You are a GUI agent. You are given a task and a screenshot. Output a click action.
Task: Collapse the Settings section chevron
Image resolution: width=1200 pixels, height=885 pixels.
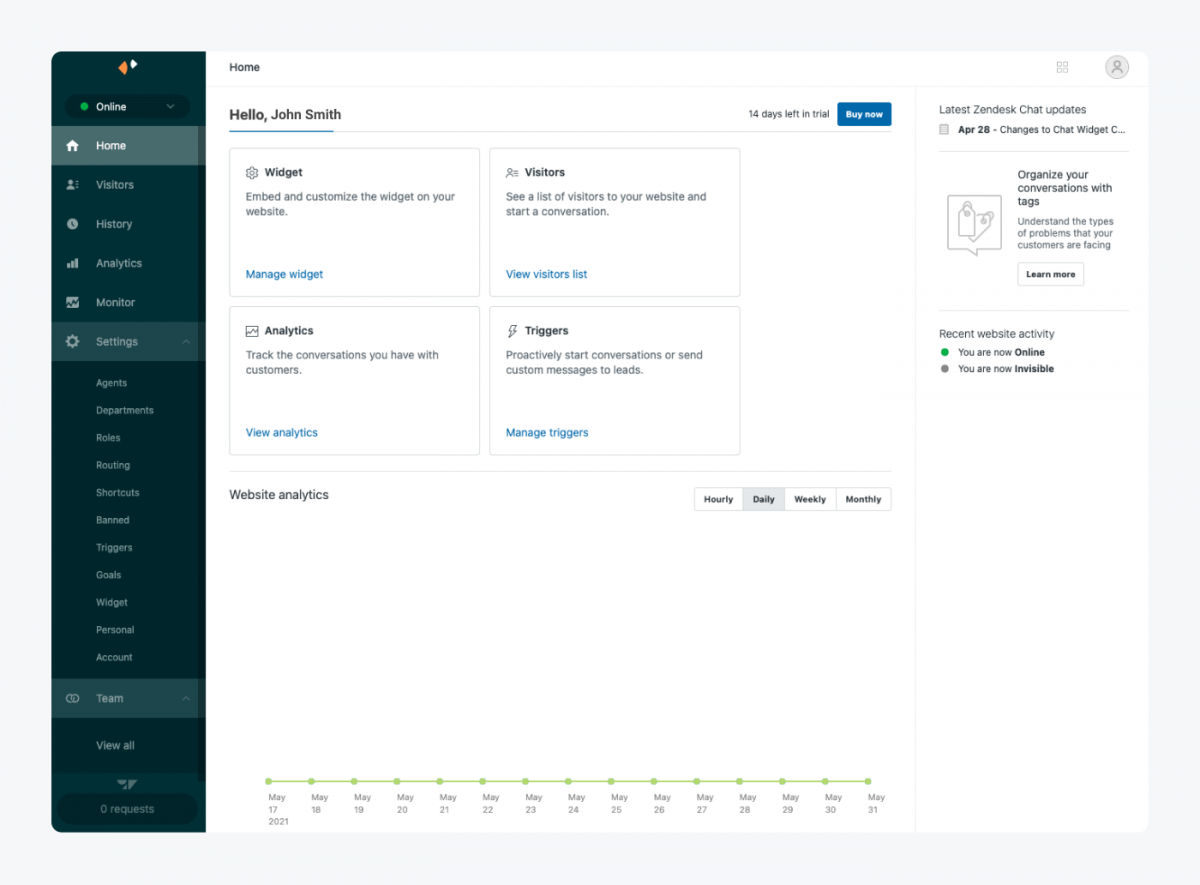(186, 342)
